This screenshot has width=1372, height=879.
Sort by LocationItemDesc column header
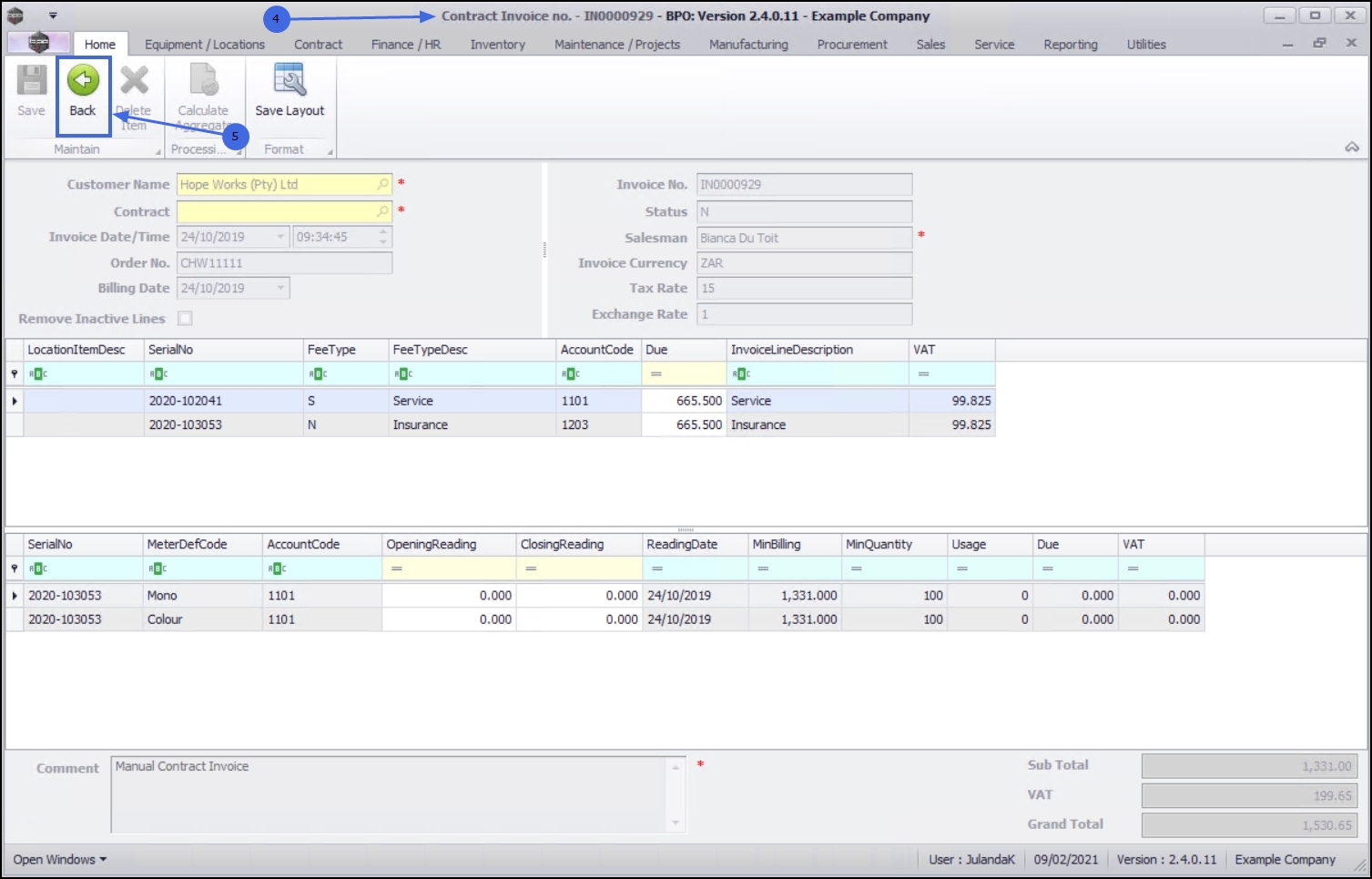coord(84,350)
